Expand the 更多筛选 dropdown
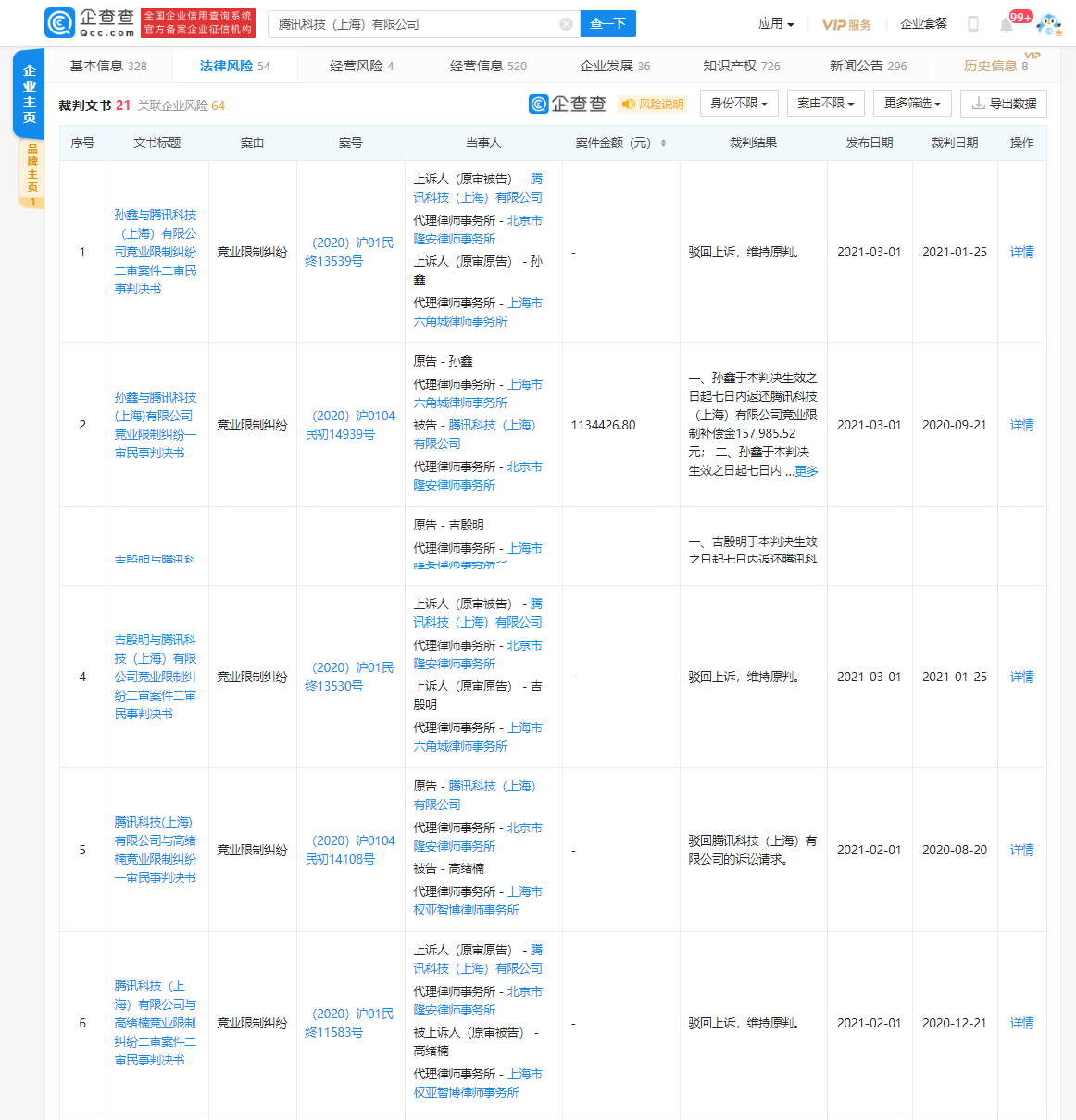1076x1120 pixels. tap(912, 104)
